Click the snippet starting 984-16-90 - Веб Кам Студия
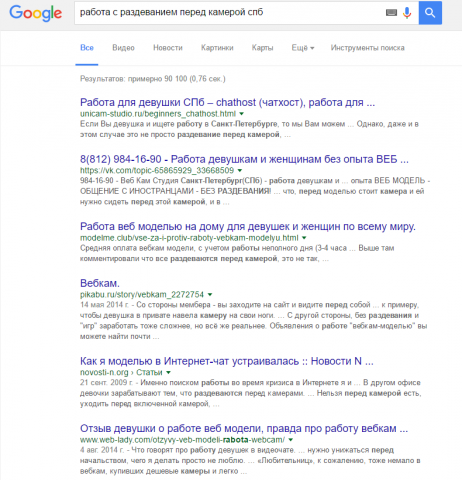This screenshot has height=480, width=462. pyautogui.click(x=255, y=191)
